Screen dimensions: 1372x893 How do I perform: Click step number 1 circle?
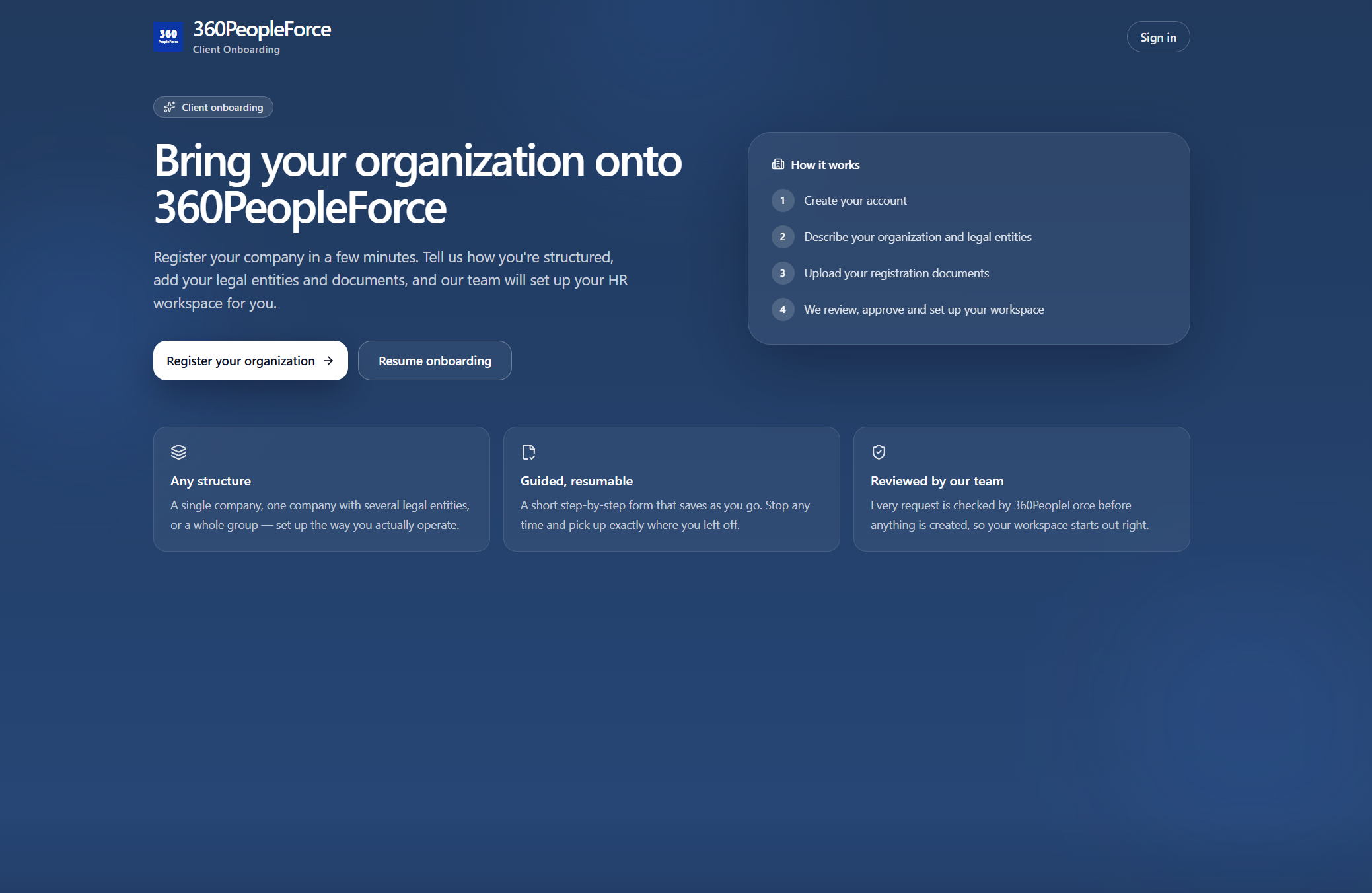pyautogui.click(x=783, y=201)
